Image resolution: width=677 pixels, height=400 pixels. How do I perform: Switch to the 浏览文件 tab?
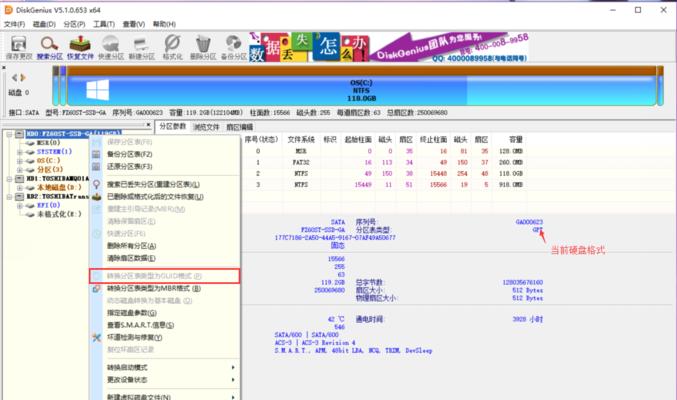[x=206, y=127]
